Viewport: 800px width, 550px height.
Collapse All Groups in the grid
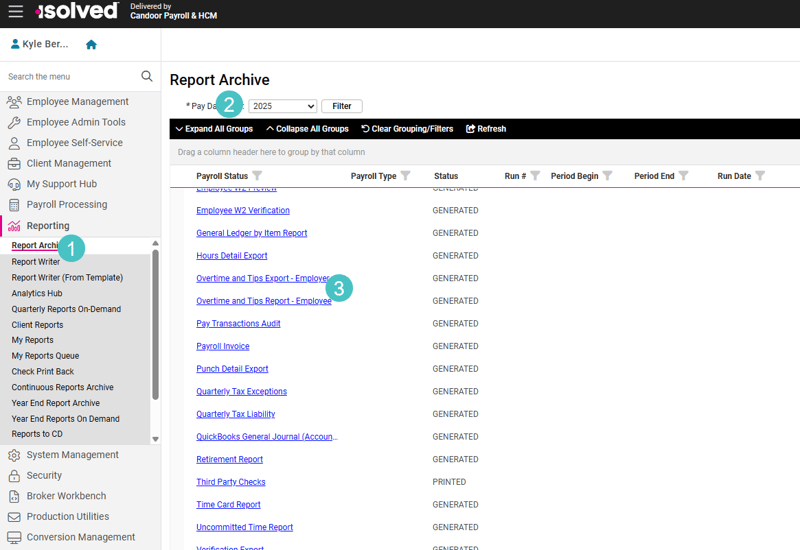(x=307, y=129)
